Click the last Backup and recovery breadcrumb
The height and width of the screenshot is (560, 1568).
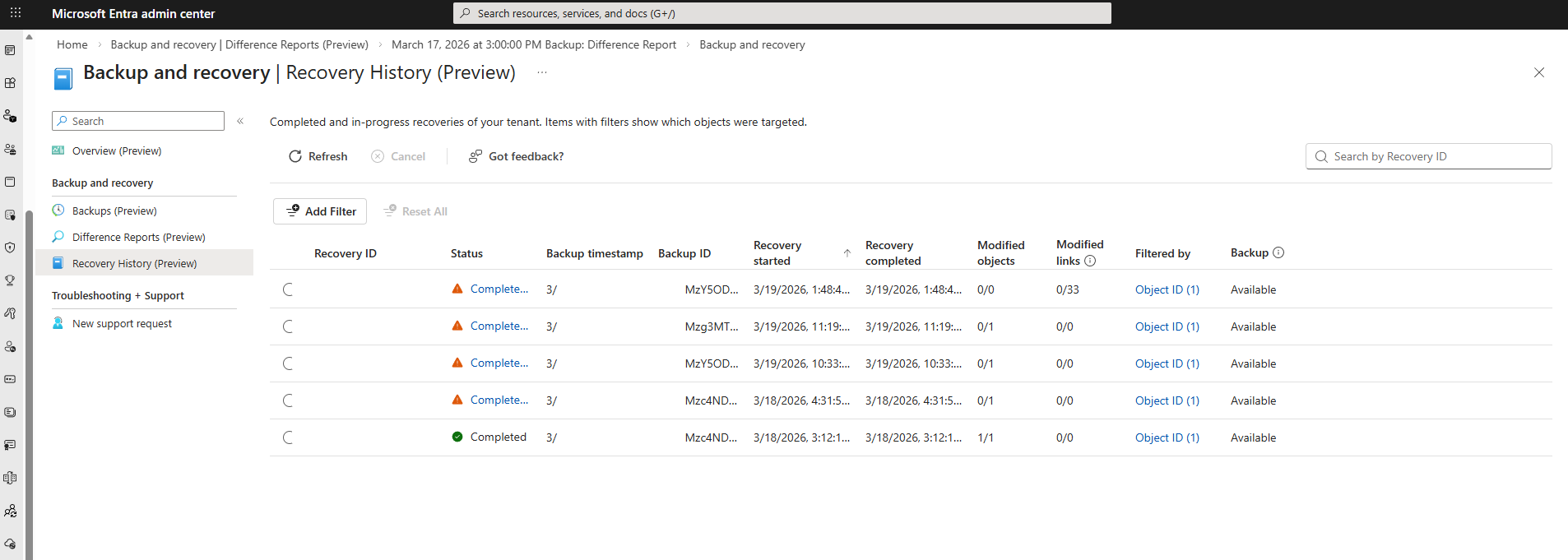752,44
